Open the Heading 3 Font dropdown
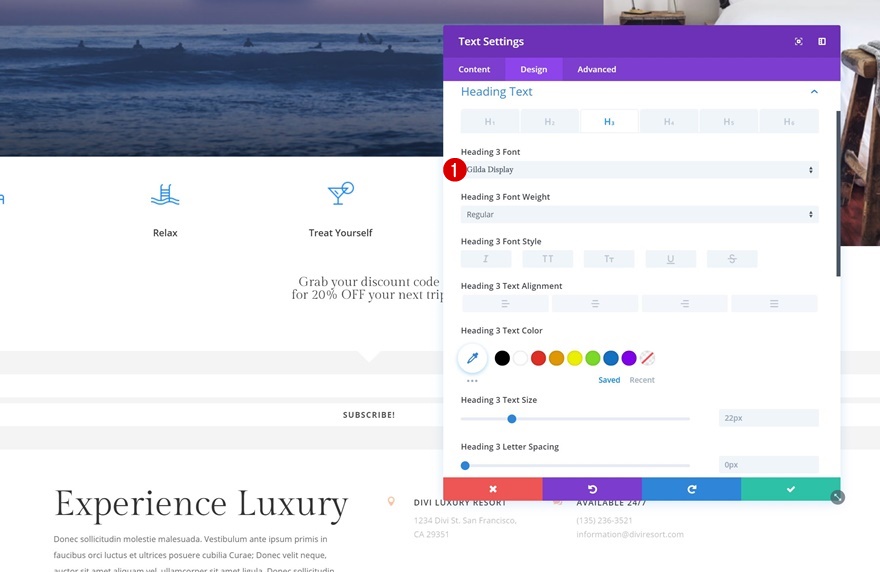Image resolution: width=880 pixels, height=572 pixels. 639,170
